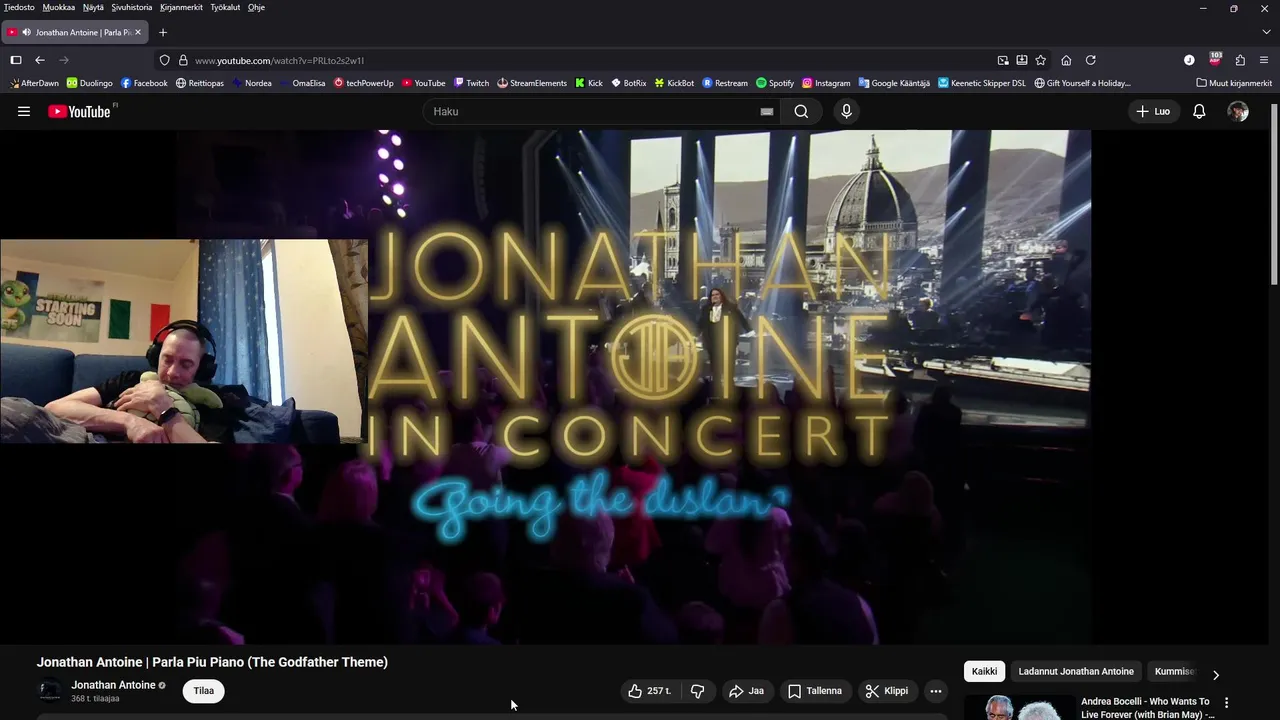This screenshot has width=1280, height=720.
Task: Subscribe with Tilaa button
Action: [204, 691]
